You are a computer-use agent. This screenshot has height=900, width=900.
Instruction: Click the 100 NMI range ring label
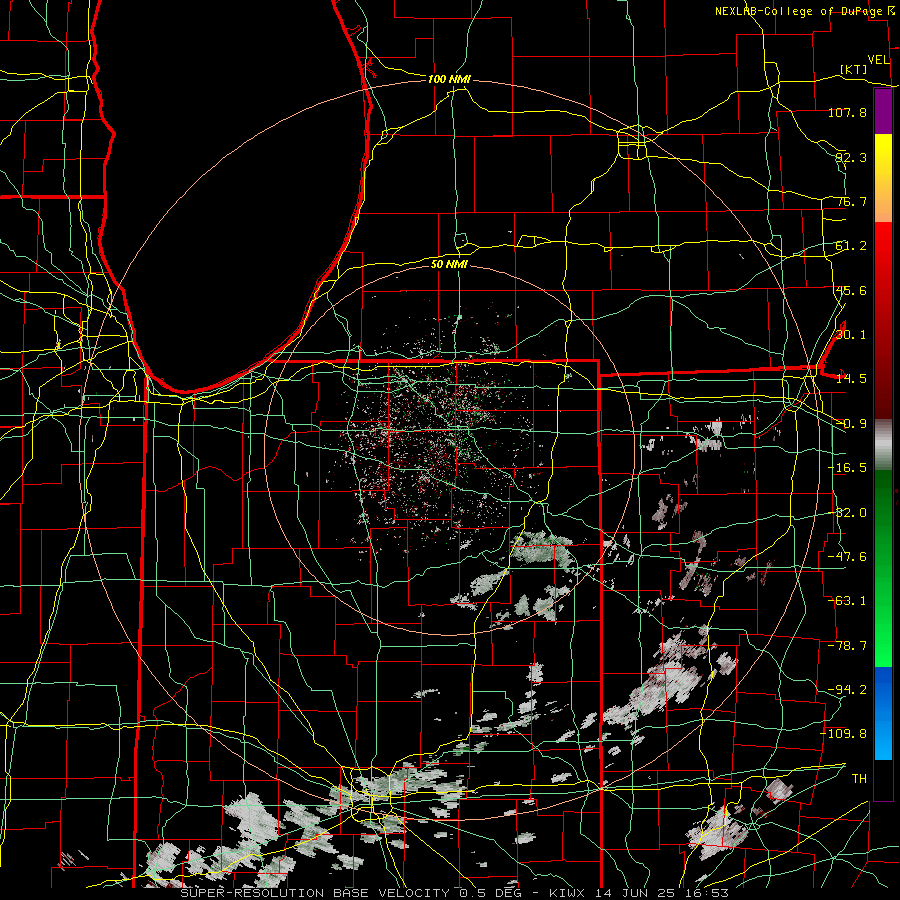pos(449,79)
